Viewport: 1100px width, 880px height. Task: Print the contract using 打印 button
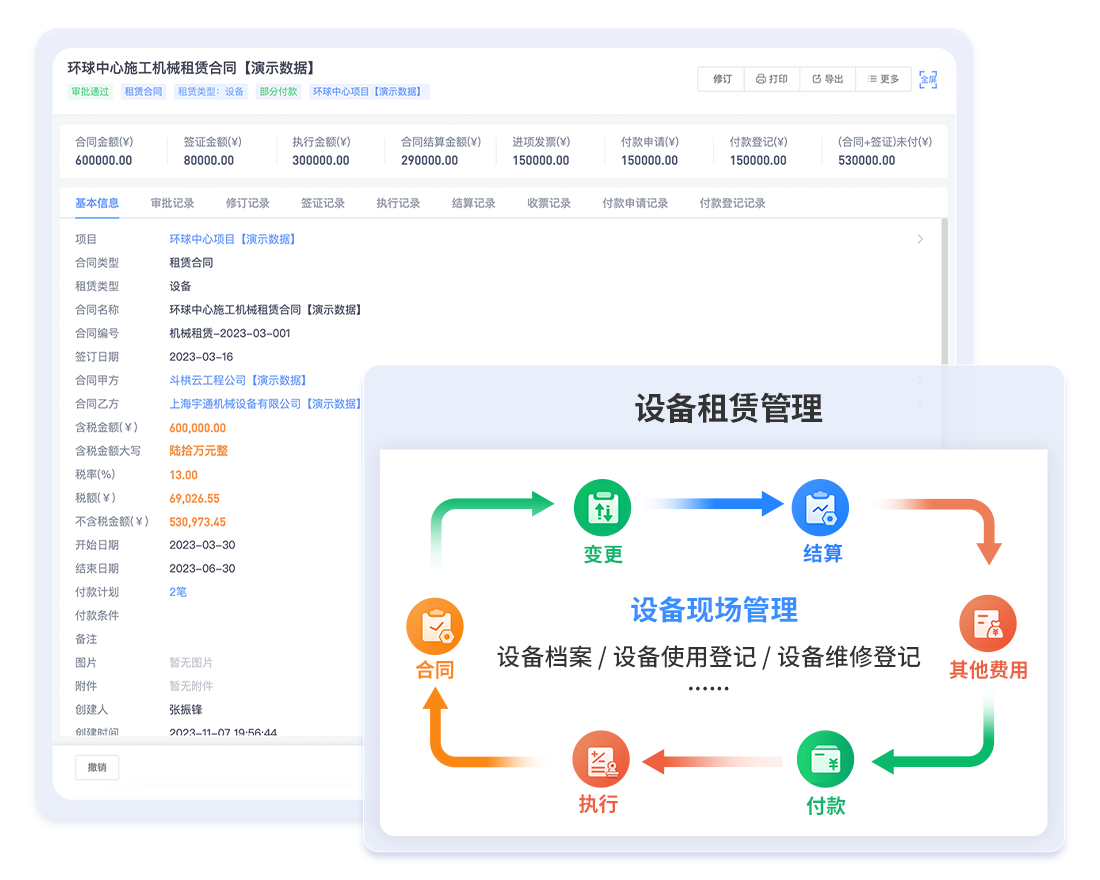pyautogui.click(x=772, y=79)
